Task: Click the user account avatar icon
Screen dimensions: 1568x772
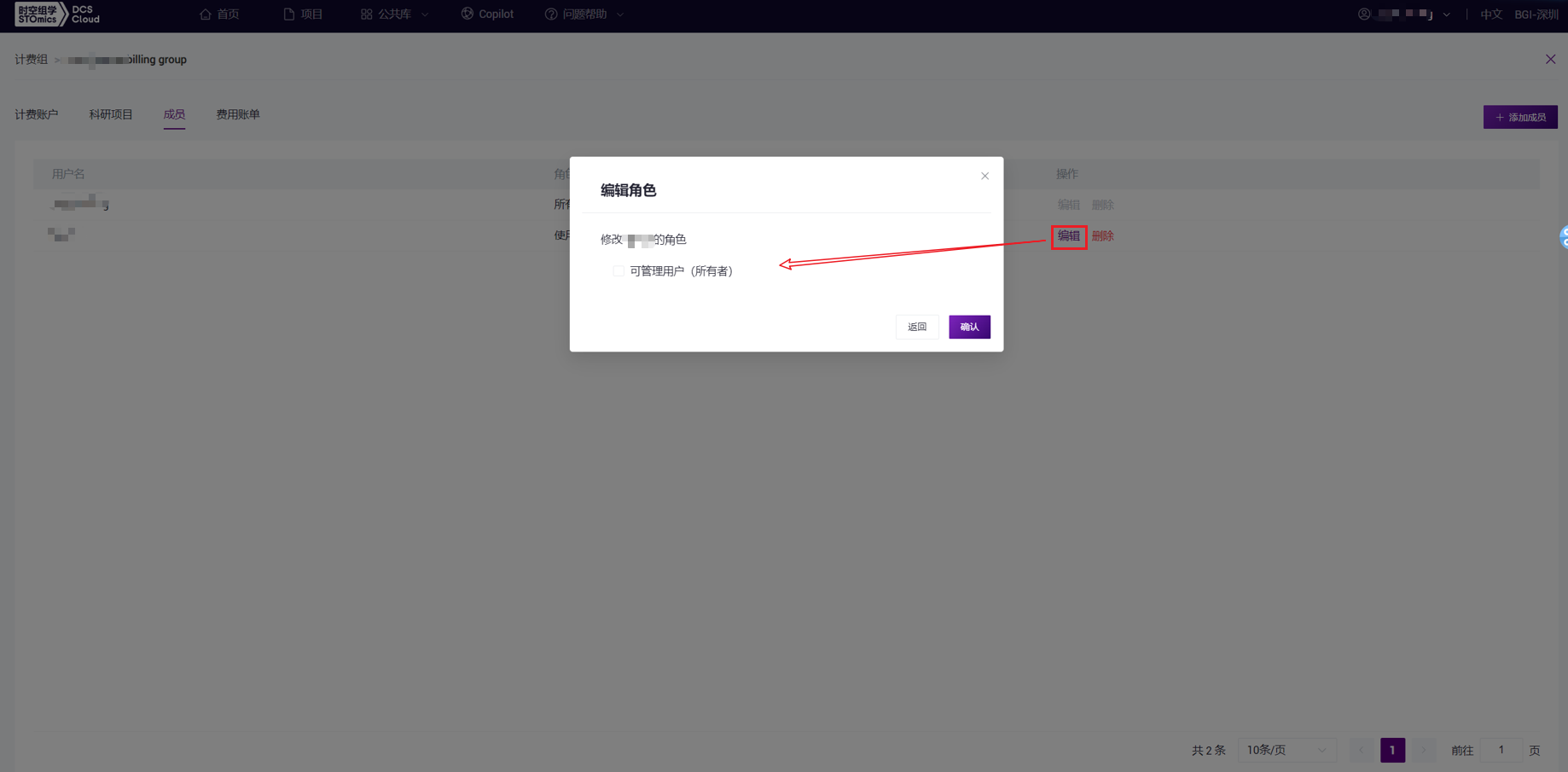Action: 1364,15
